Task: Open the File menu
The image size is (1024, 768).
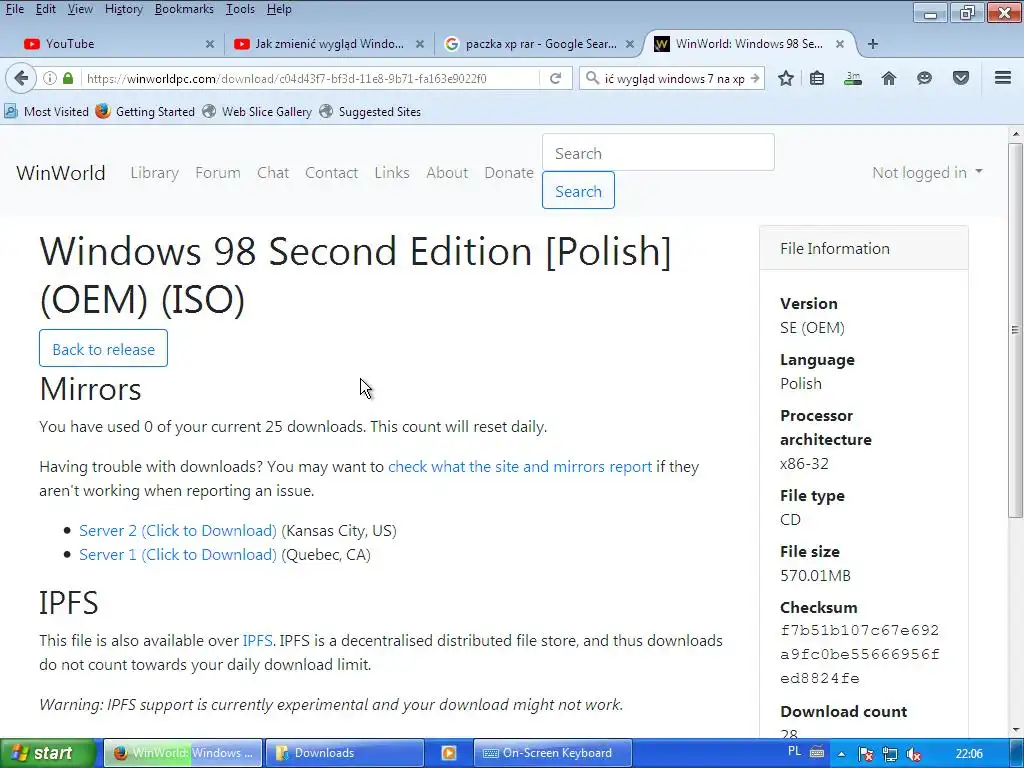Action: 14,9
